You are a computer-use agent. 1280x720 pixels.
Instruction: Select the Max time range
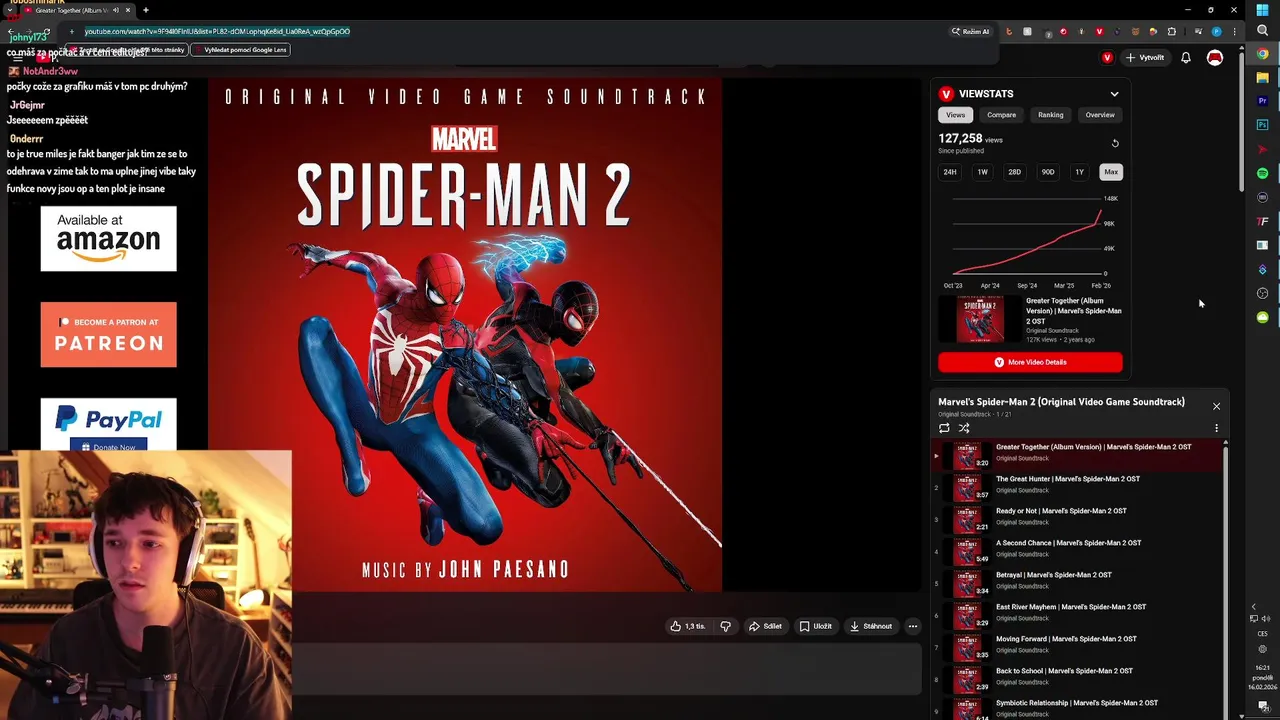click(1111, 172)
